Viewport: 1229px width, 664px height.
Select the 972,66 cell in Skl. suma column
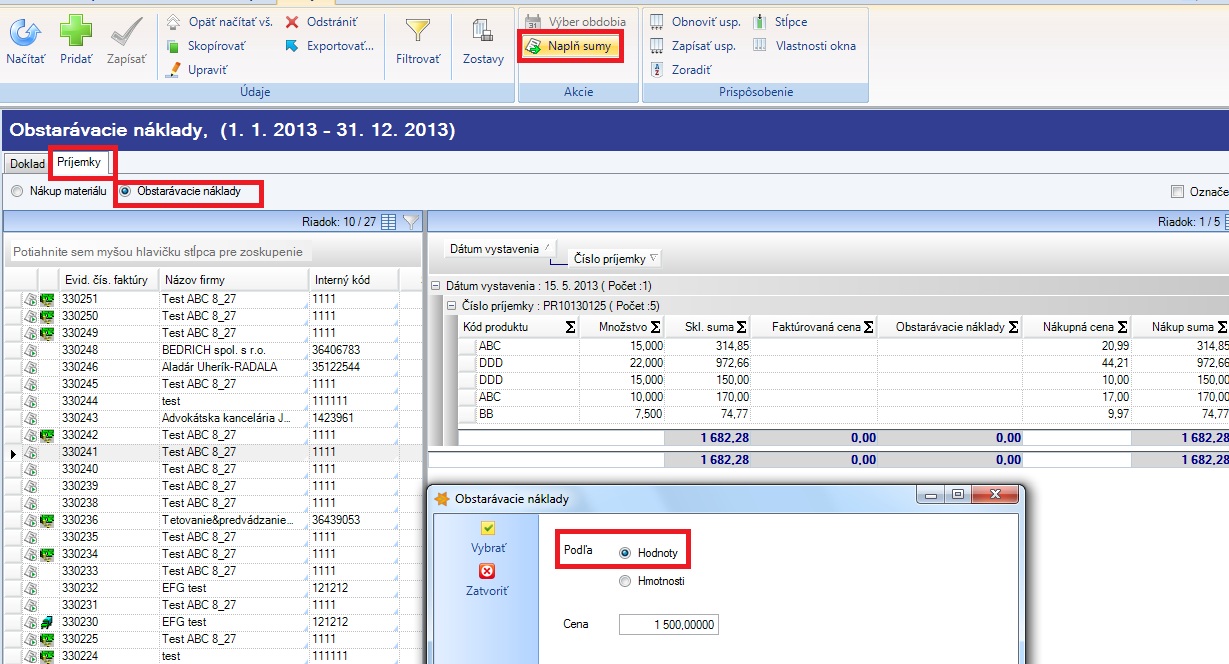click(708, 362)
